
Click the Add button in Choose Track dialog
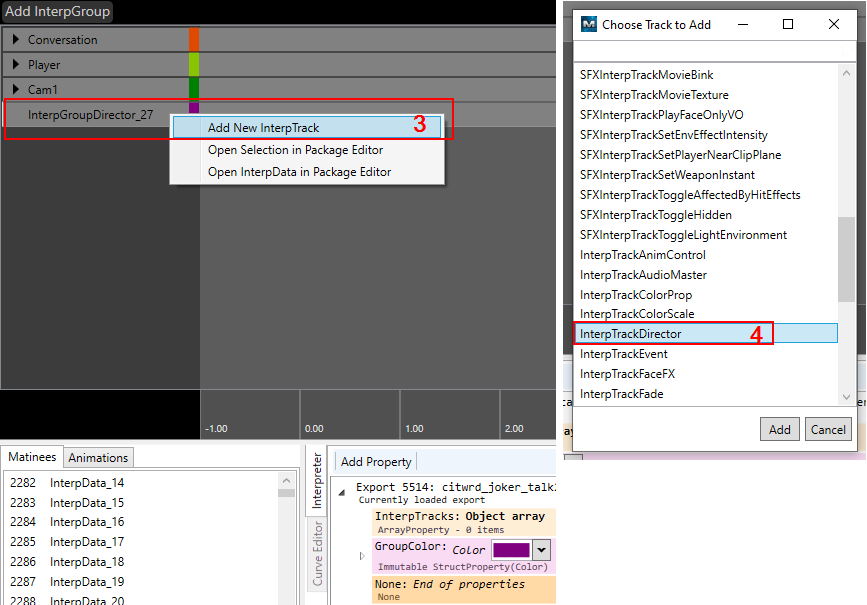tap(780, 429)
